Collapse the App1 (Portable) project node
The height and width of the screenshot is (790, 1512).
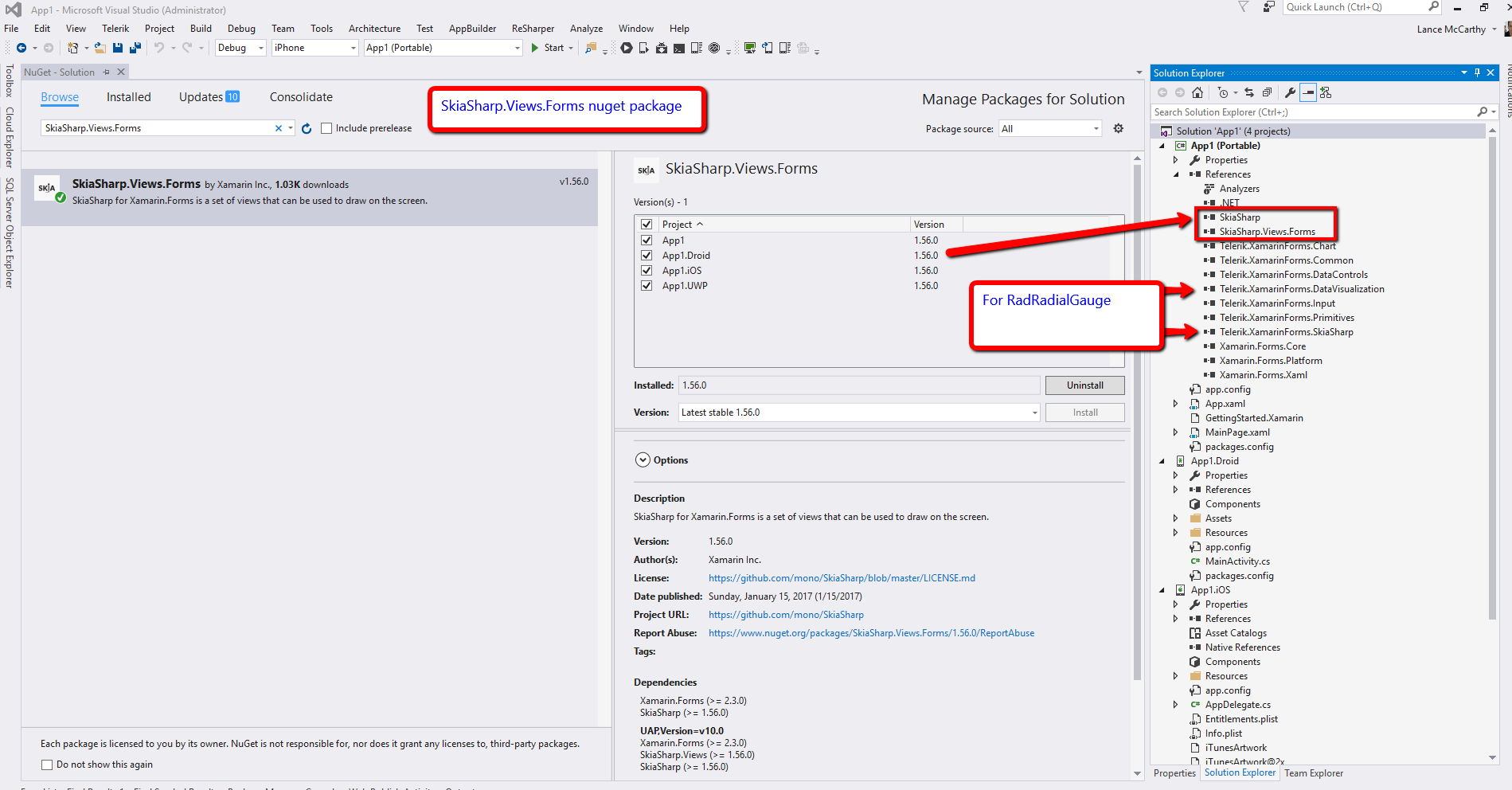point(1162,146)
